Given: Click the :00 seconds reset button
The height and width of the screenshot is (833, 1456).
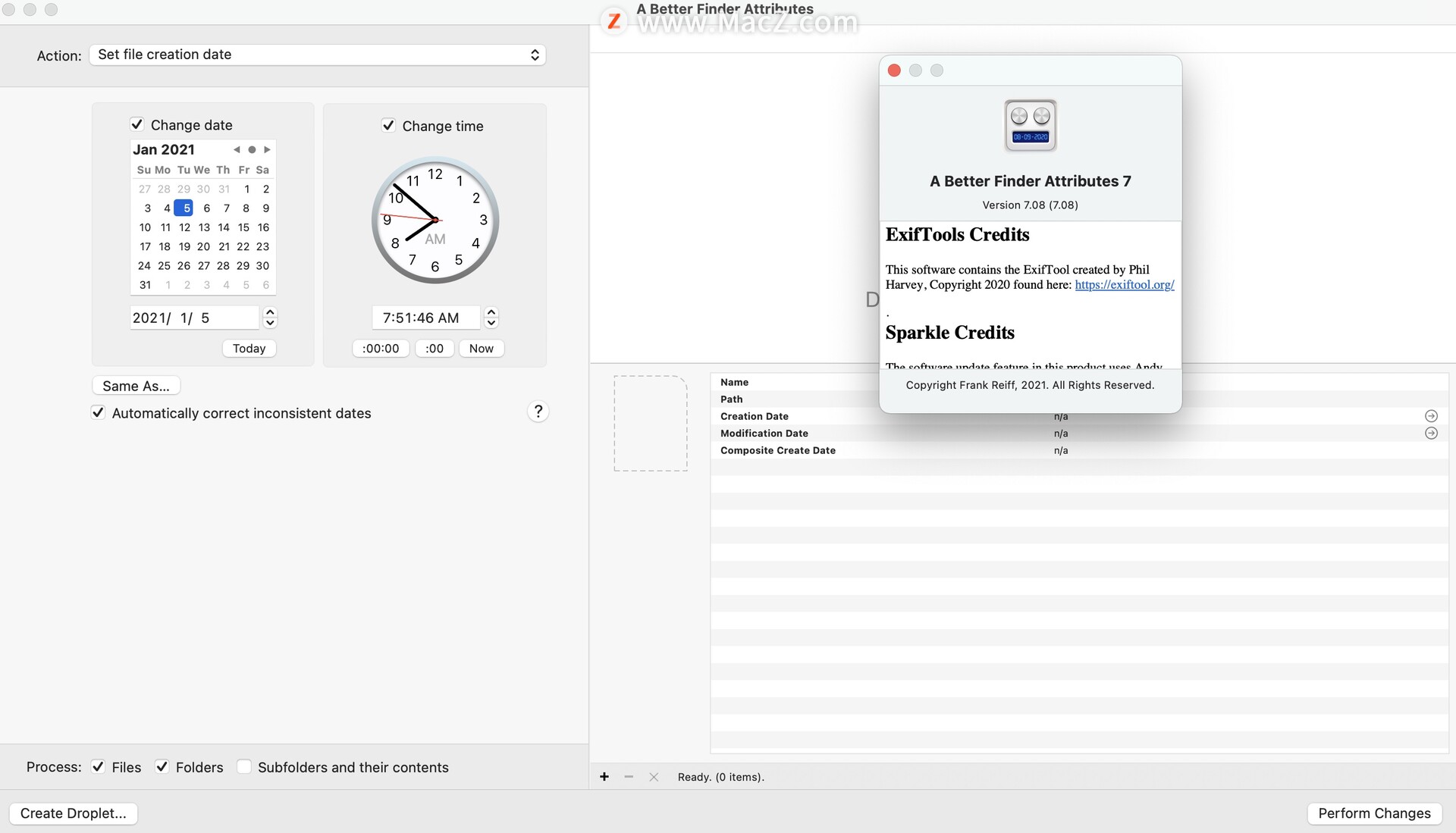Looking at the screenshot, I should pos(435,349).
